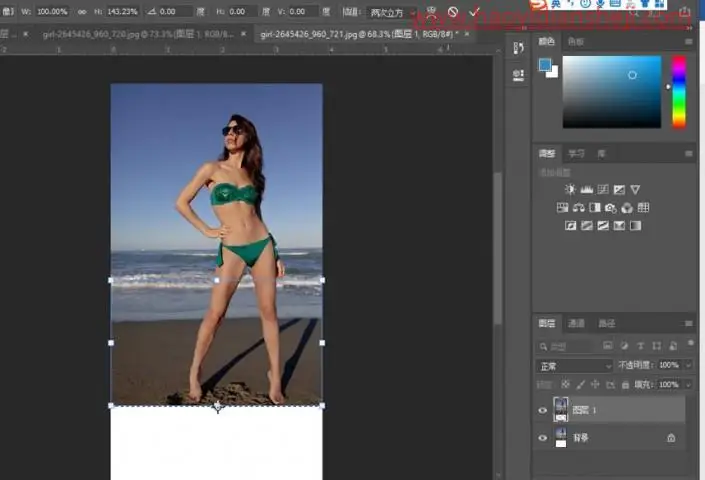The width and height of the screenshot is (705, 480).
Task: Toggle the layer filtering switch on or off
Action: (691, 343)
